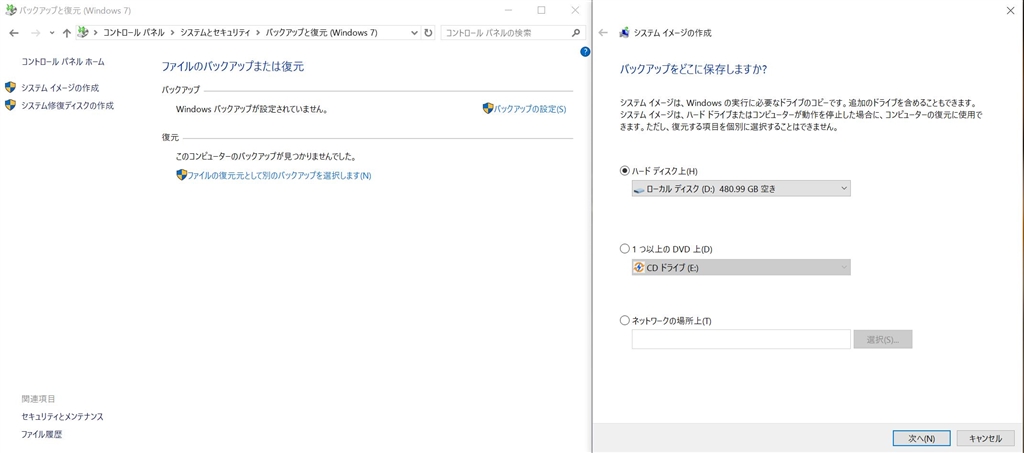Click キャンセル button
This screenshot has height=453, width=1024.
click(x=985, y=438)
